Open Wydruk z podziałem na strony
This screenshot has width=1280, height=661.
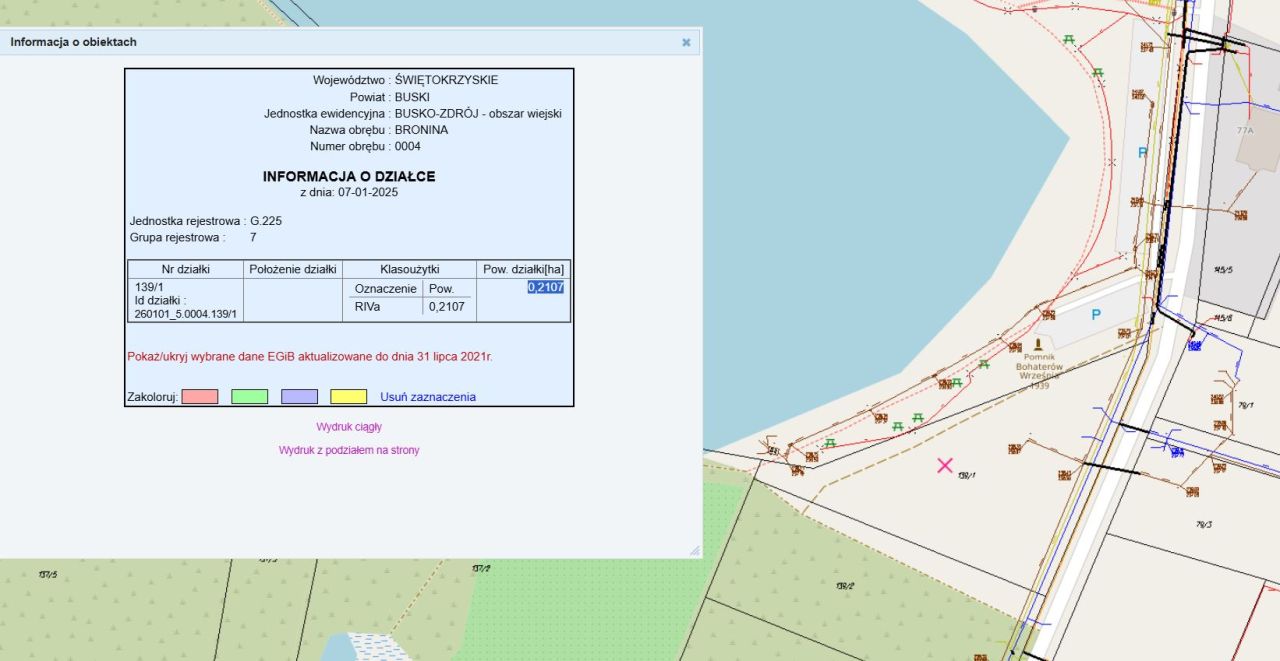349,450
